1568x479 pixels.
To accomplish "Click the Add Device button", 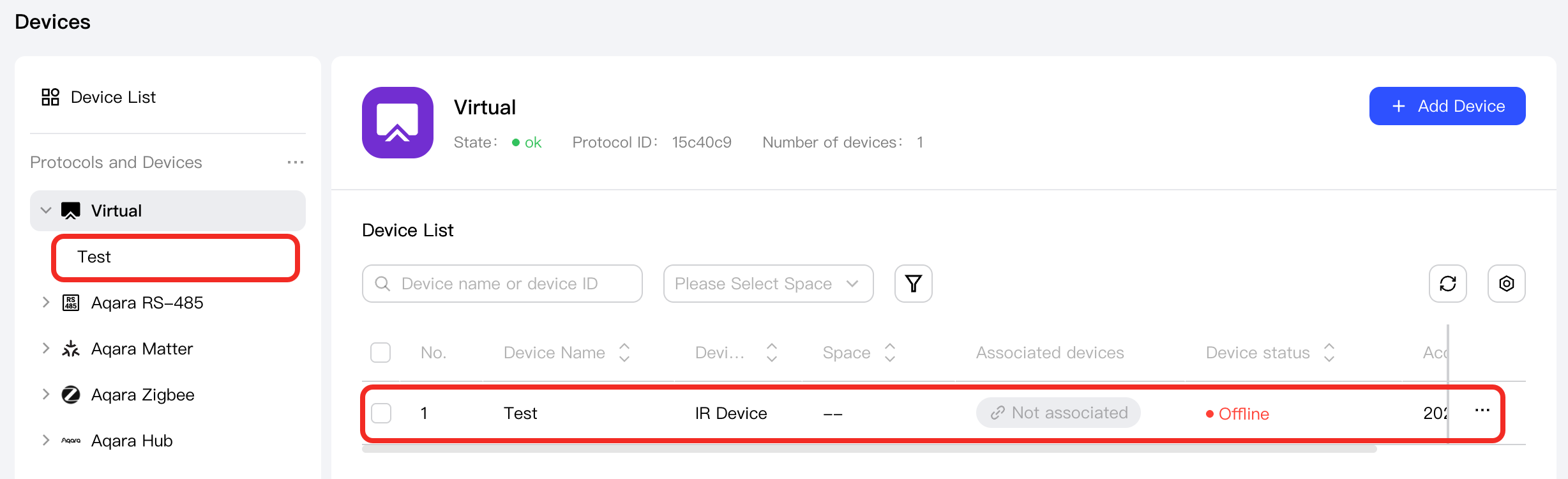I will point(1447,106).
